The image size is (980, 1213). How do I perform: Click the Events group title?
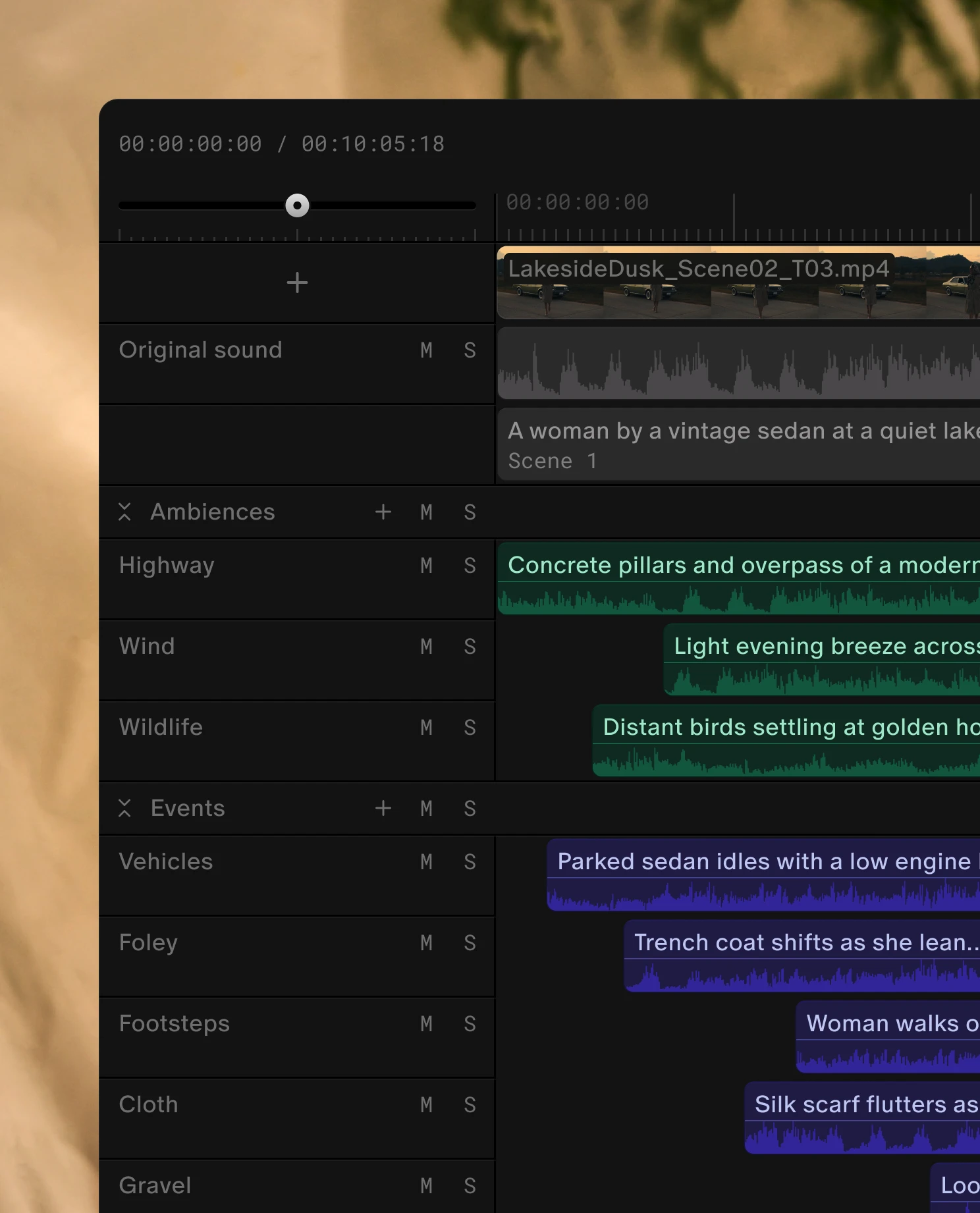[x=188, y=808]
